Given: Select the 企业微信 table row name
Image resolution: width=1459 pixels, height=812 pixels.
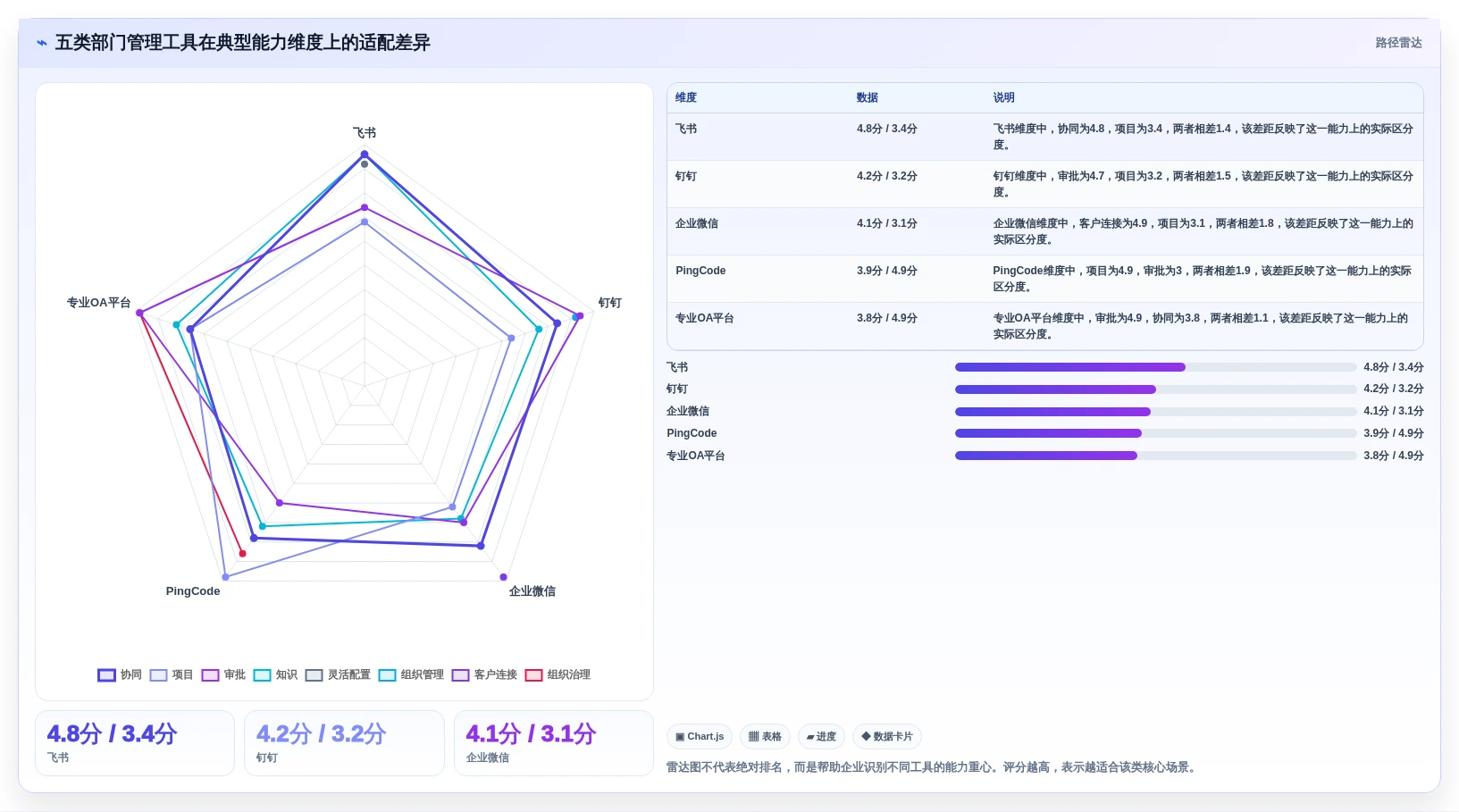Looking at the screenshot, I should [x=697, y=223].
